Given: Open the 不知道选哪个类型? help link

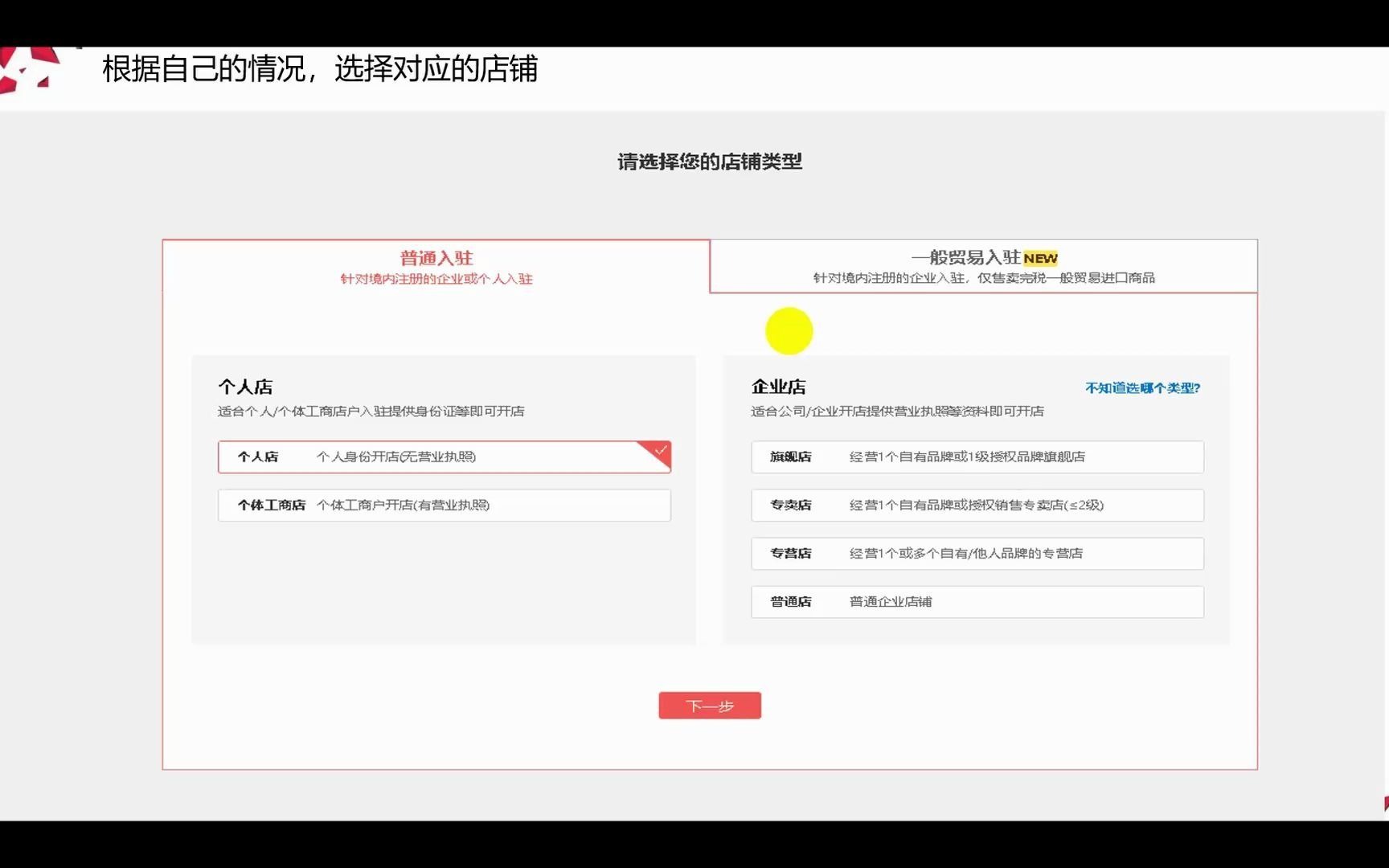Looking at the screenshot, I should (x=1142, y=388).
